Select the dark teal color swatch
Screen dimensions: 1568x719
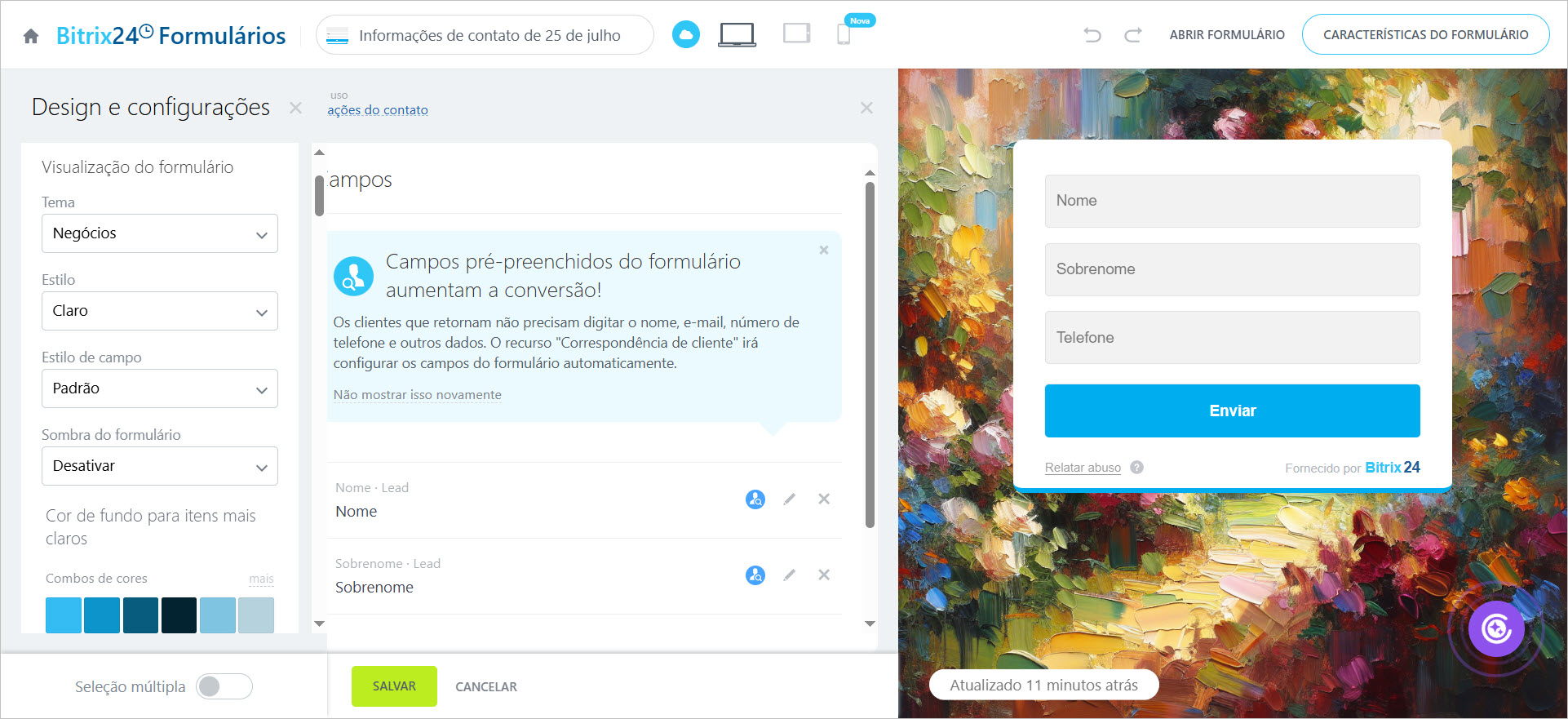[x=140, y=615]
